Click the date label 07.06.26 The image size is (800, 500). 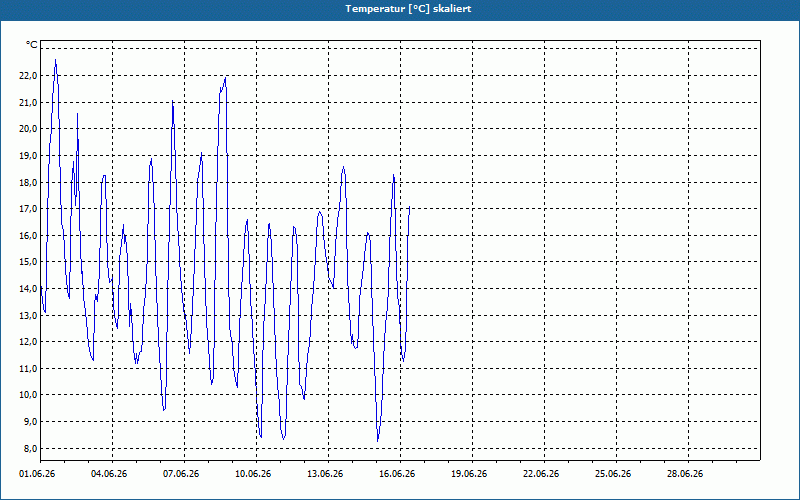181,474
